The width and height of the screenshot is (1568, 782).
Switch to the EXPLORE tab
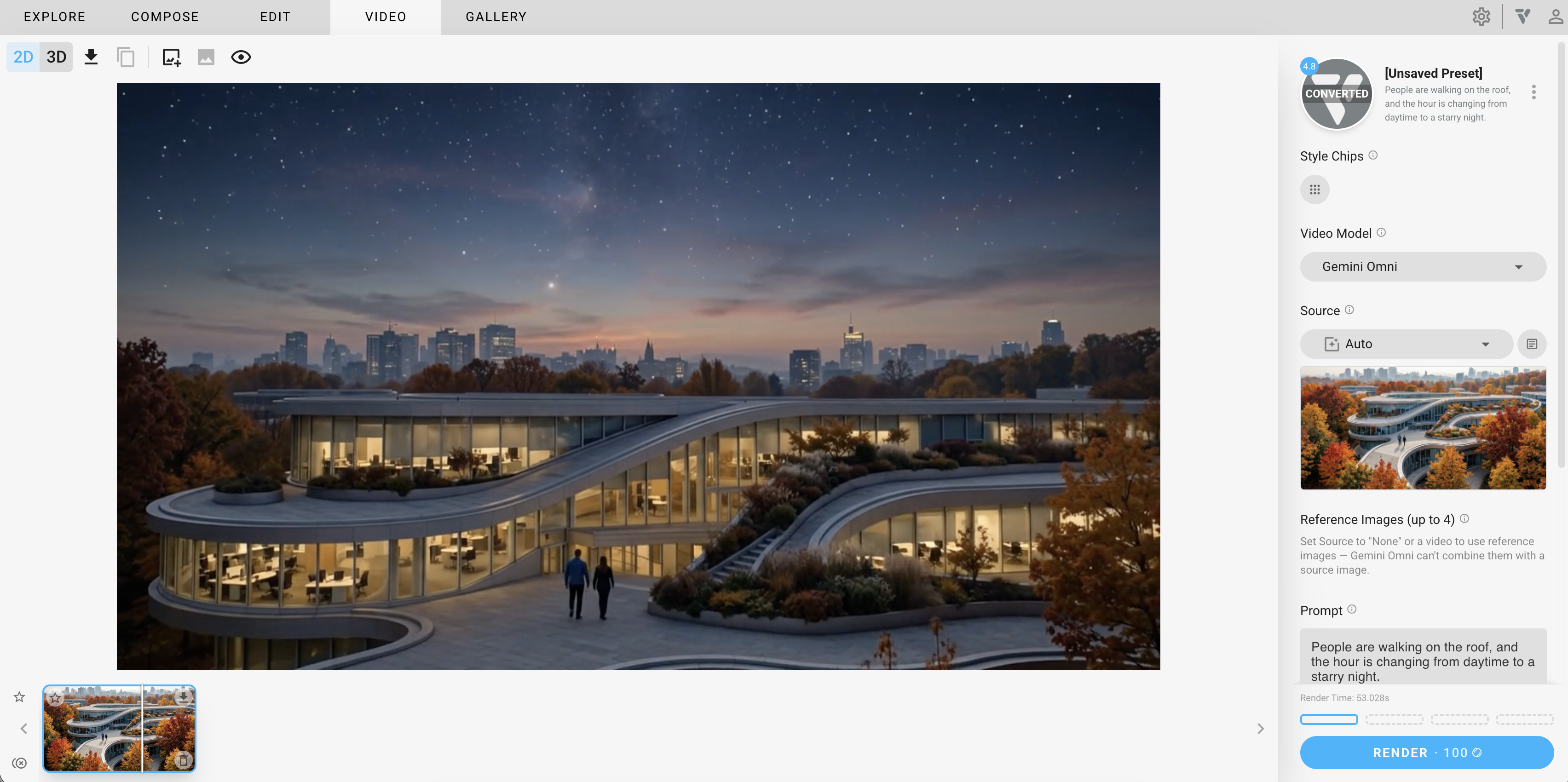(x=55, y=17)
